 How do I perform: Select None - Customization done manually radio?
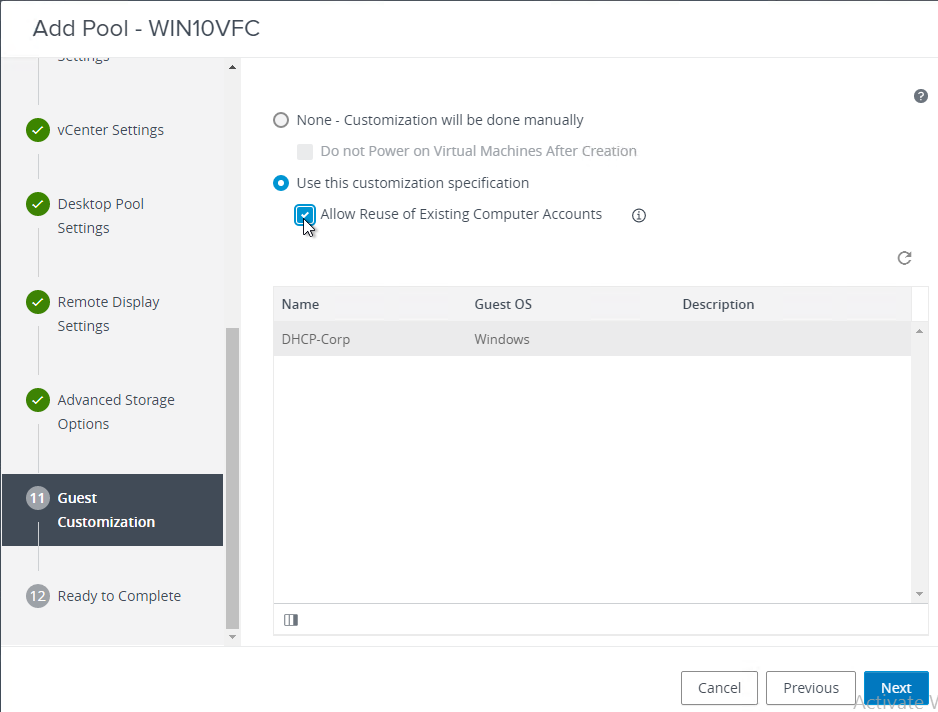tap(281, 120)
